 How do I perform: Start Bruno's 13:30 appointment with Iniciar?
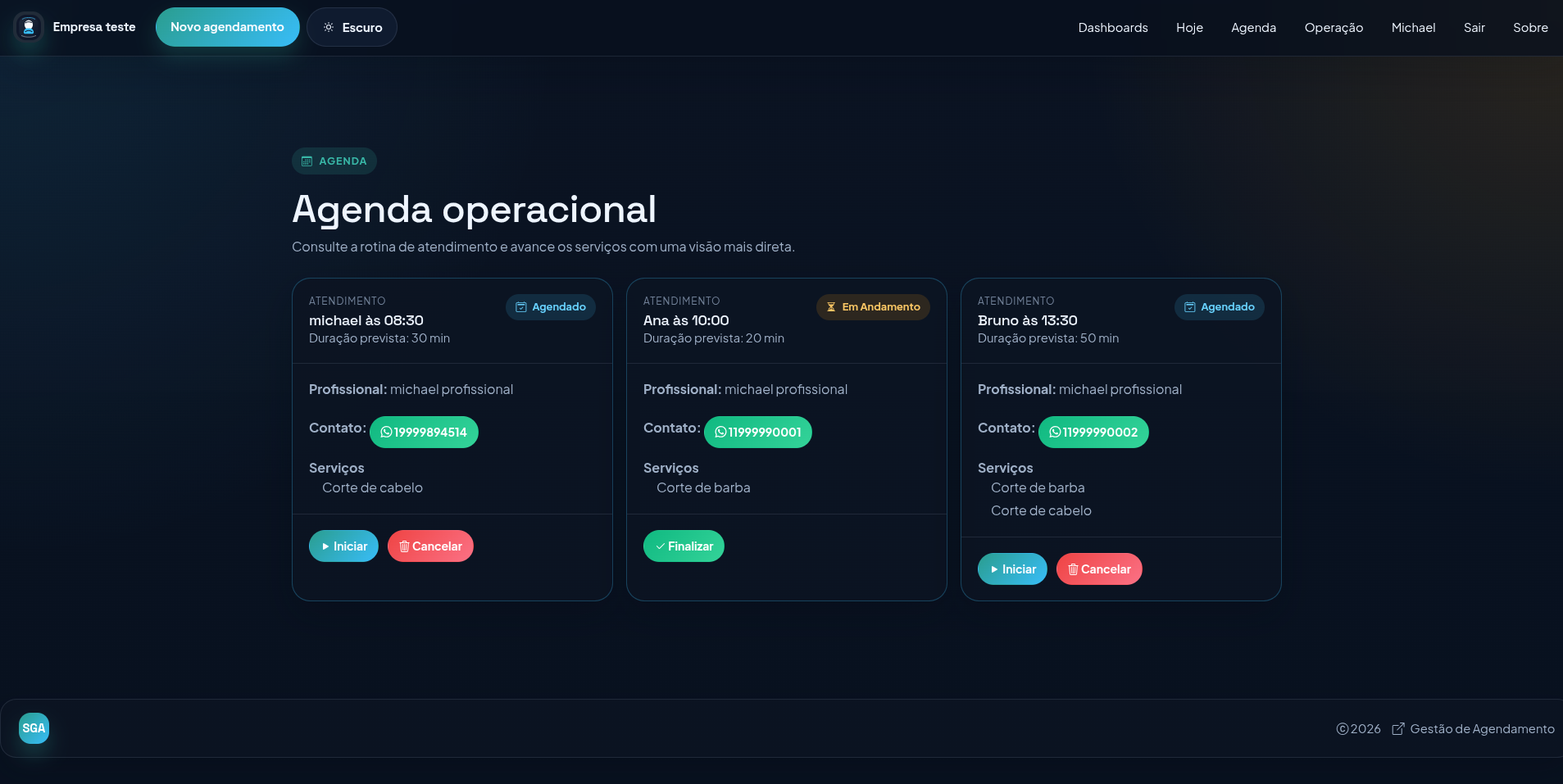pos(1012,569)
